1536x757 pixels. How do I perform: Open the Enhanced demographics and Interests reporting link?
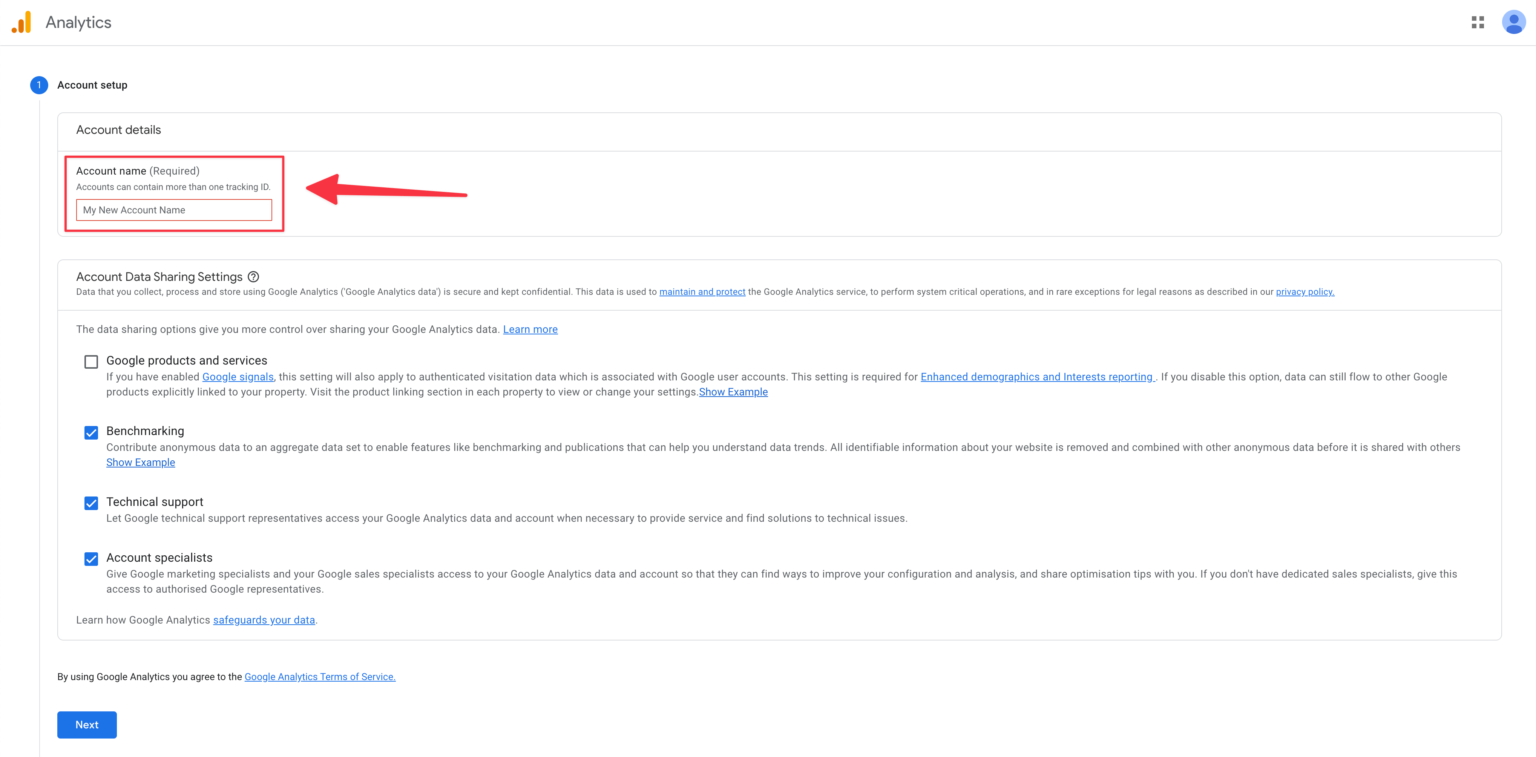coord(1036,376)
